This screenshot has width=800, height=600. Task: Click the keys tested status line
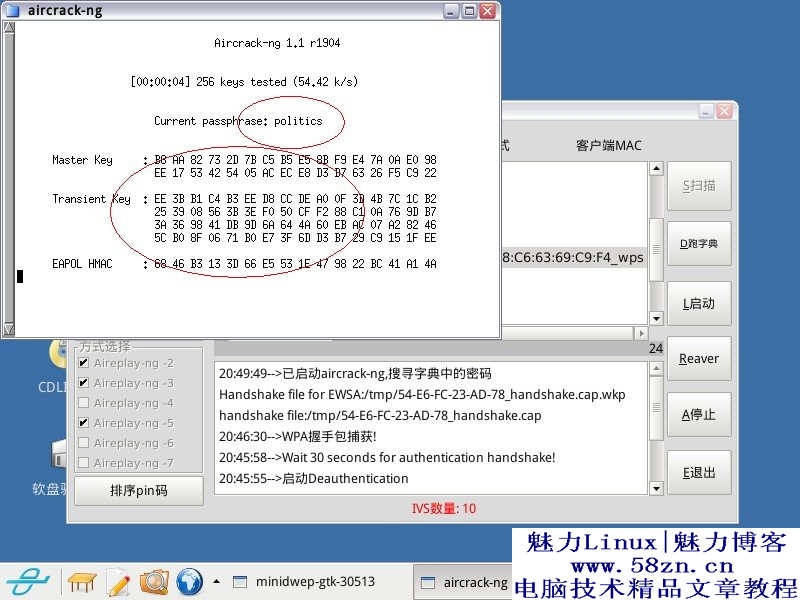[244, 82]
